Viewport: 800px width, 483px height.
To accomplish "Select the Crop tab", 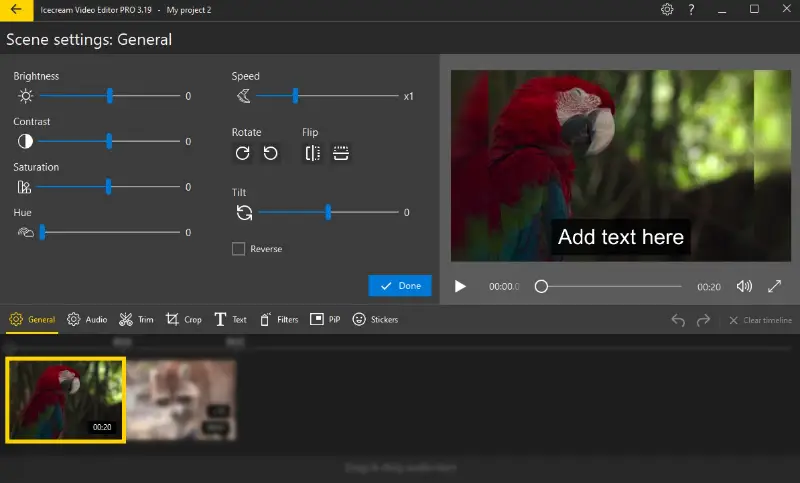I will (x=184, y=320).
